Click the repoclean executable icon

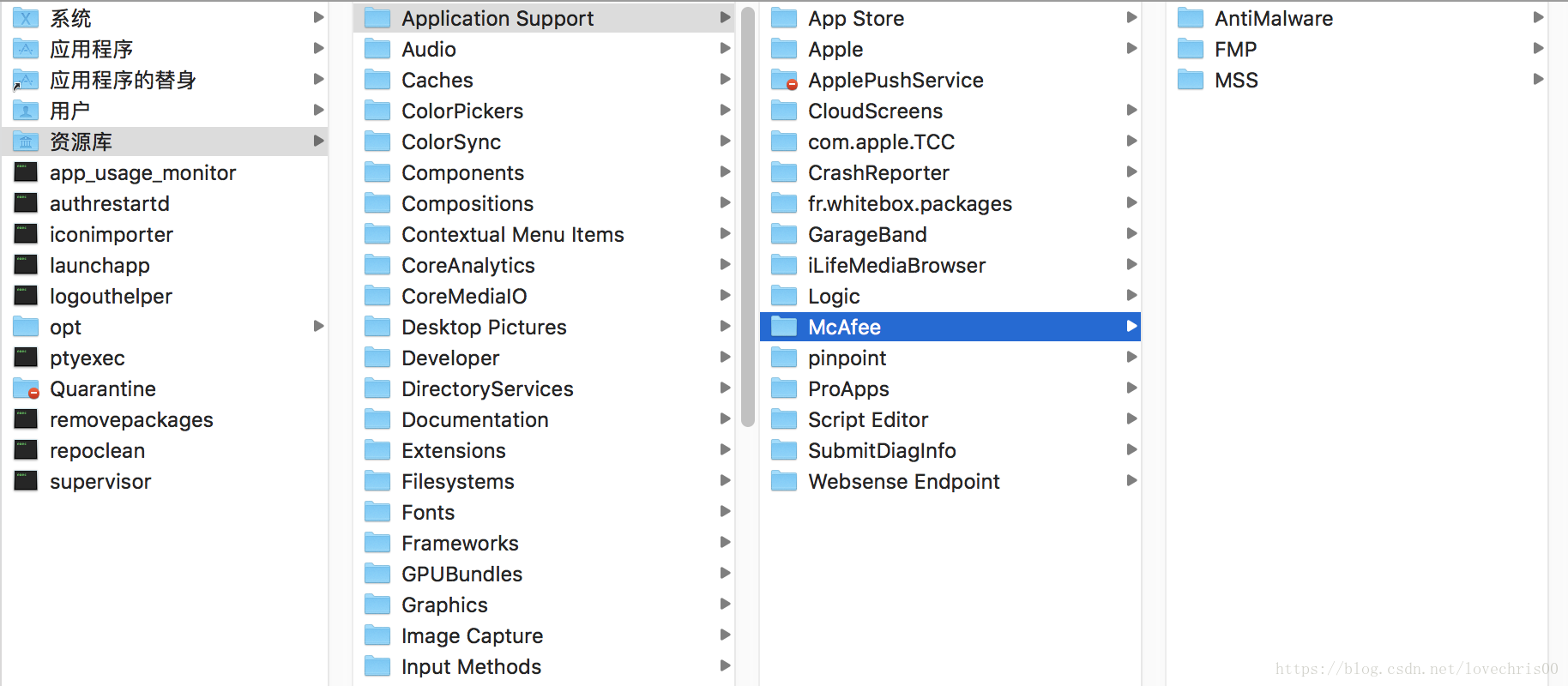pos(26,450)
